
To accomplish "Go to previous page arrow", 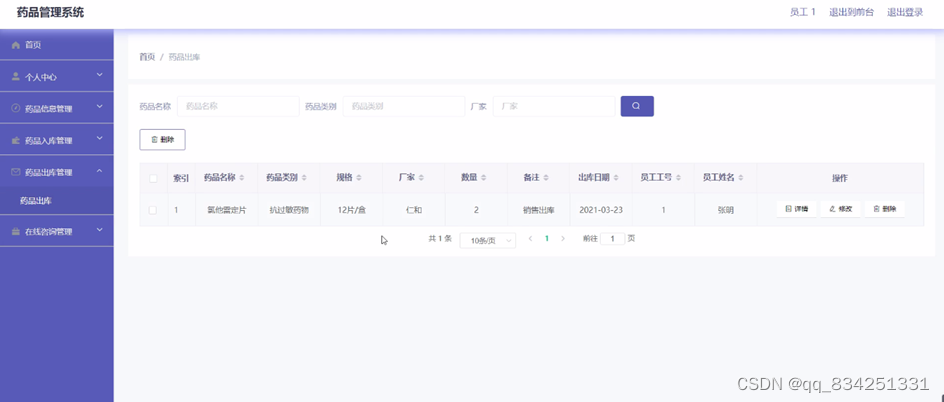I will pos(530,238).
